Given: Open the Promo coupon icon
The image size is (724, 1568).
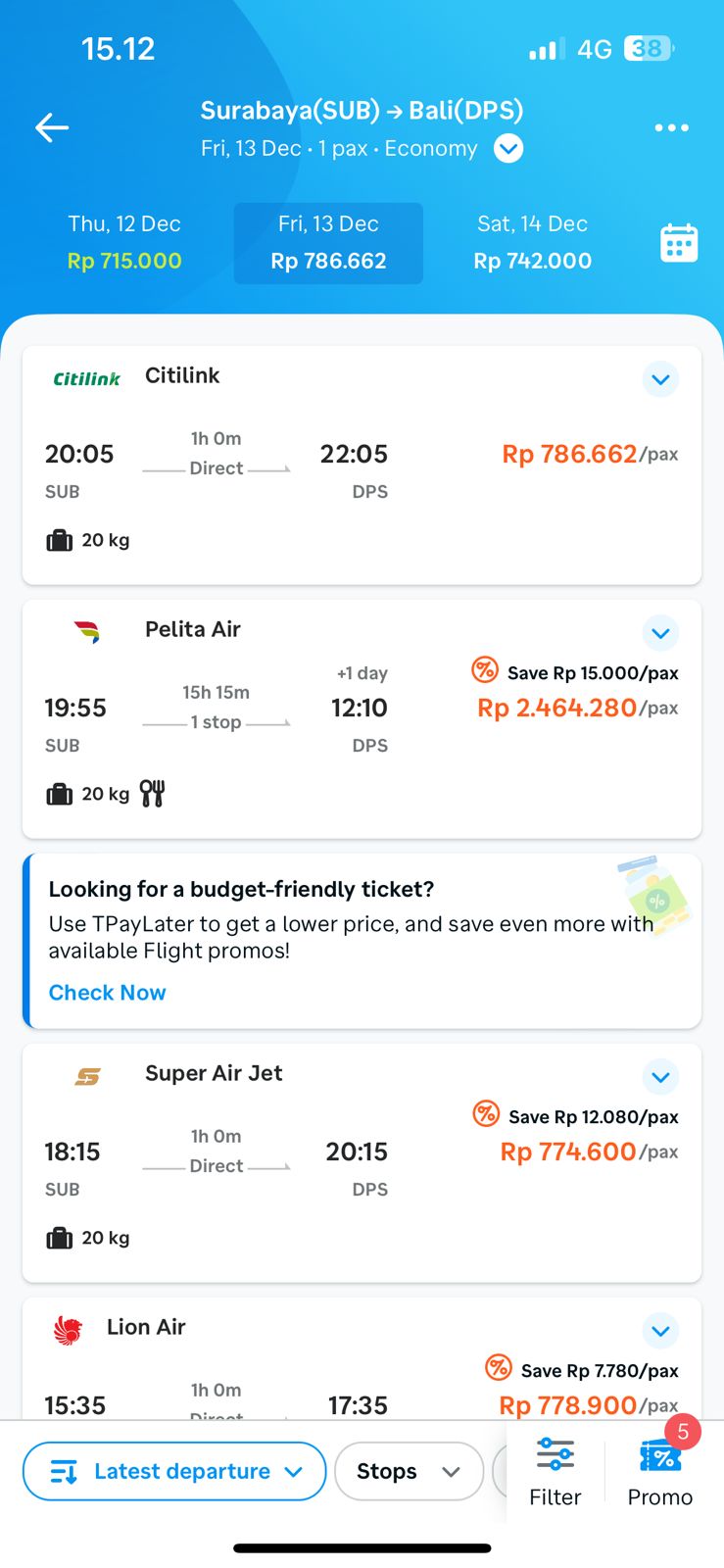Looking at the screenshot, I should pyautogui.click(x=660, y=1456).
